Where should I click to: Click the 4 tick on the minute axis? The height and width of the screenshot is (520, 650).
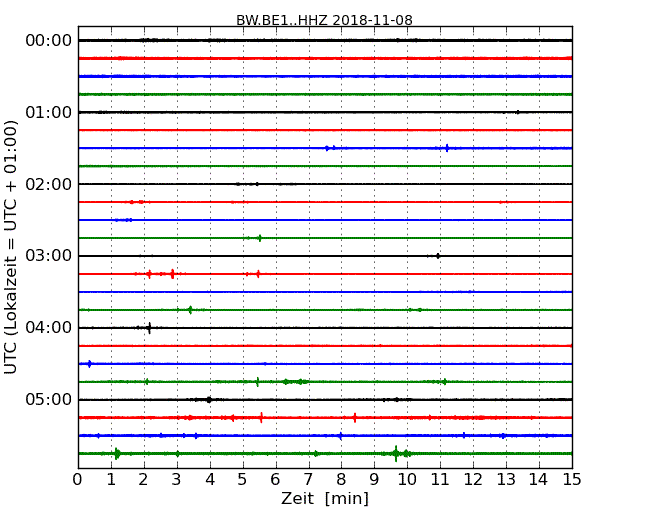(x=210, y=480)
